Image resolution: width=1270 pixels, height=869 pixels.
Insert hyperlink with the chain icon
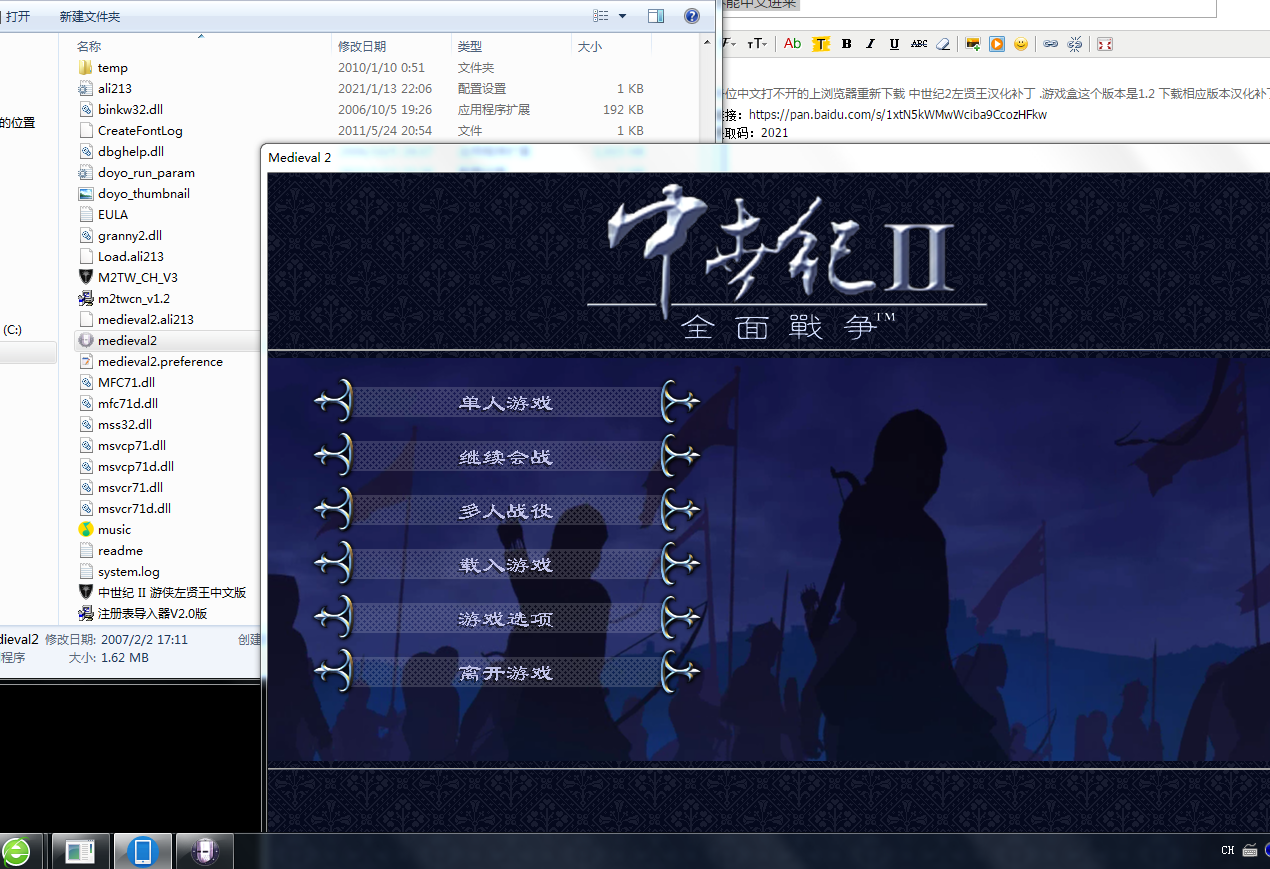tap(1051, 44)
